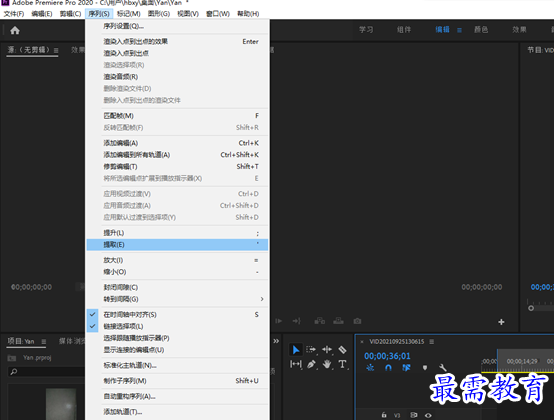Open the 图形(G) menu
The image size is (554, 420).
[x=159, y=14]
